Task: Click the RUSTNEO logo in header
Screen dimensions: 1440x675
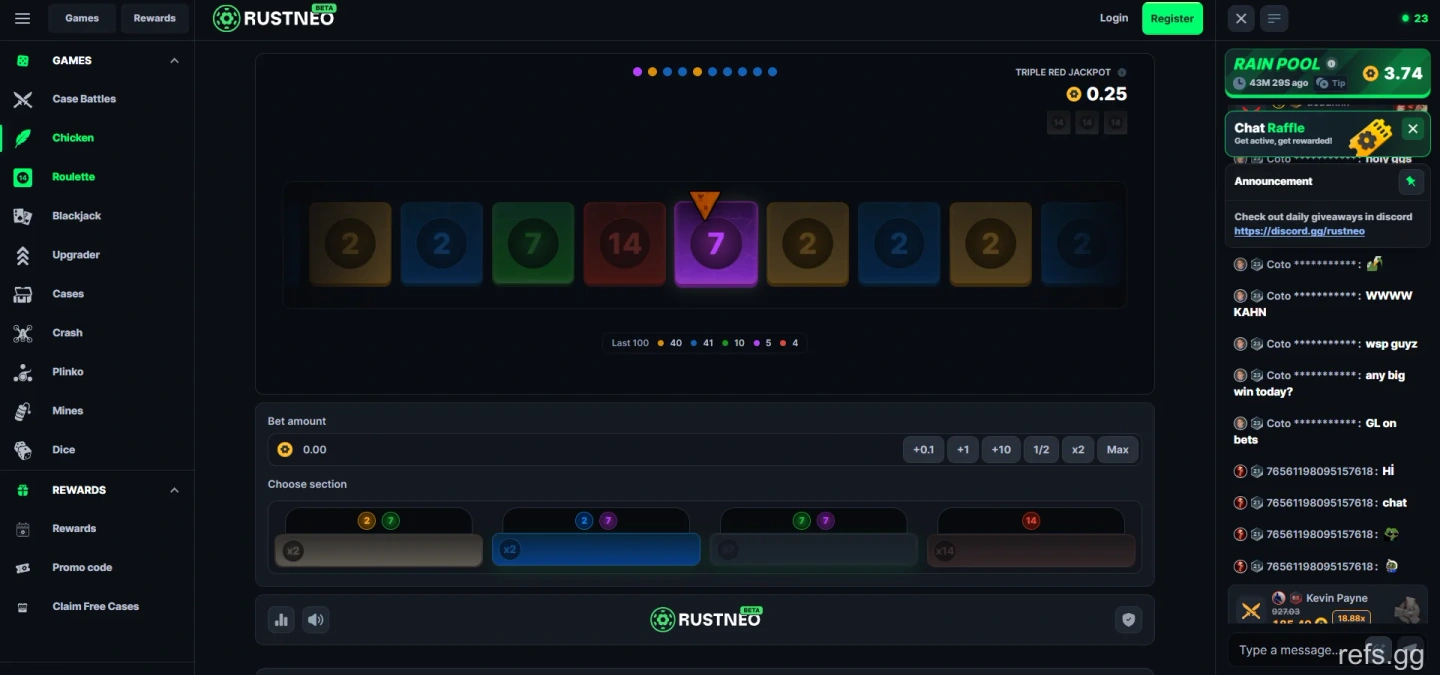Action: (x=275, y=18)
